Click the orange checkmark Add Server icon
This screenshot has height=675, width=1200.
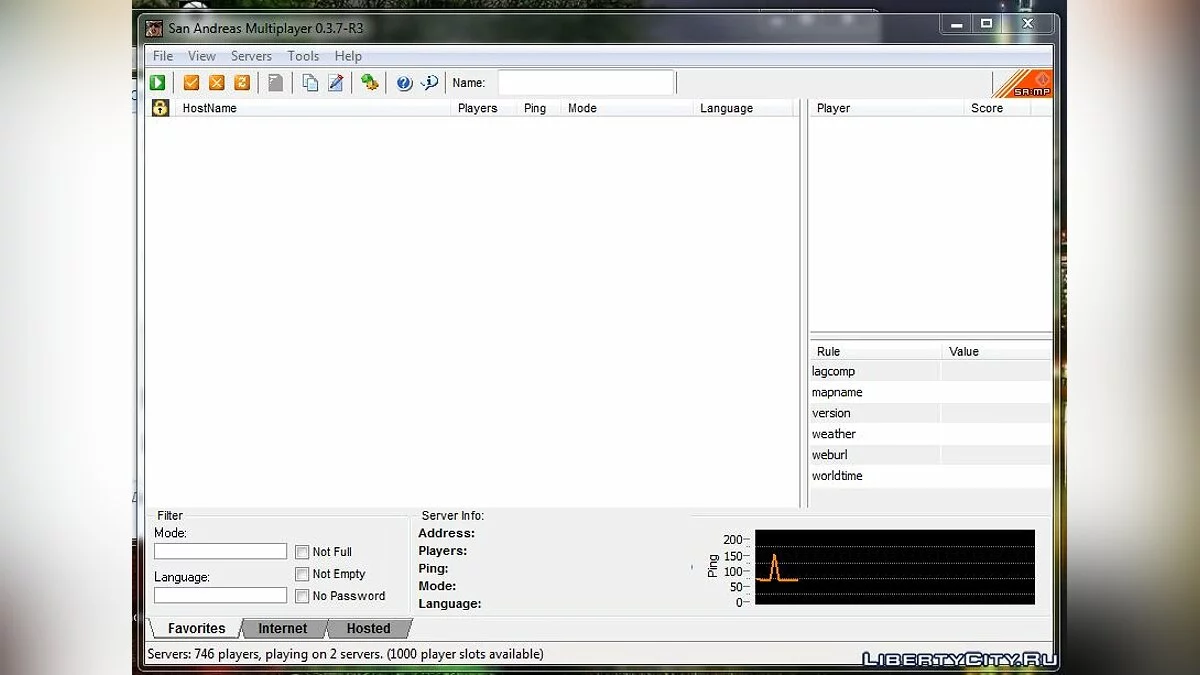point(191,83)
